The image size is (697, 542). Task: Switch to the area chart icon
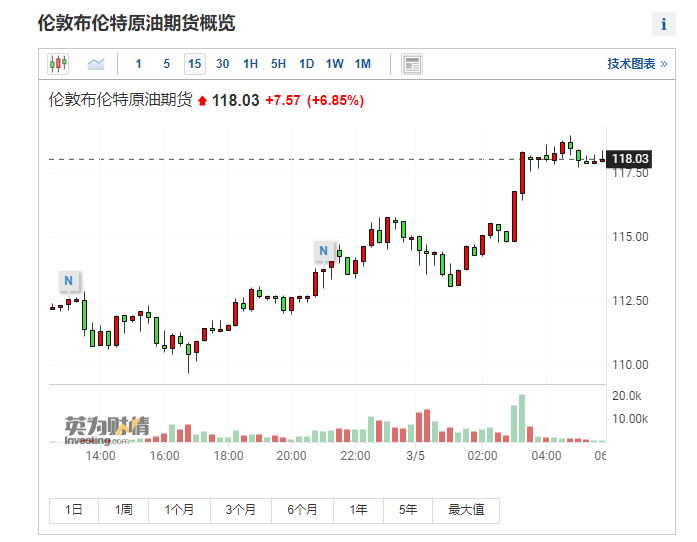point(96,64)
